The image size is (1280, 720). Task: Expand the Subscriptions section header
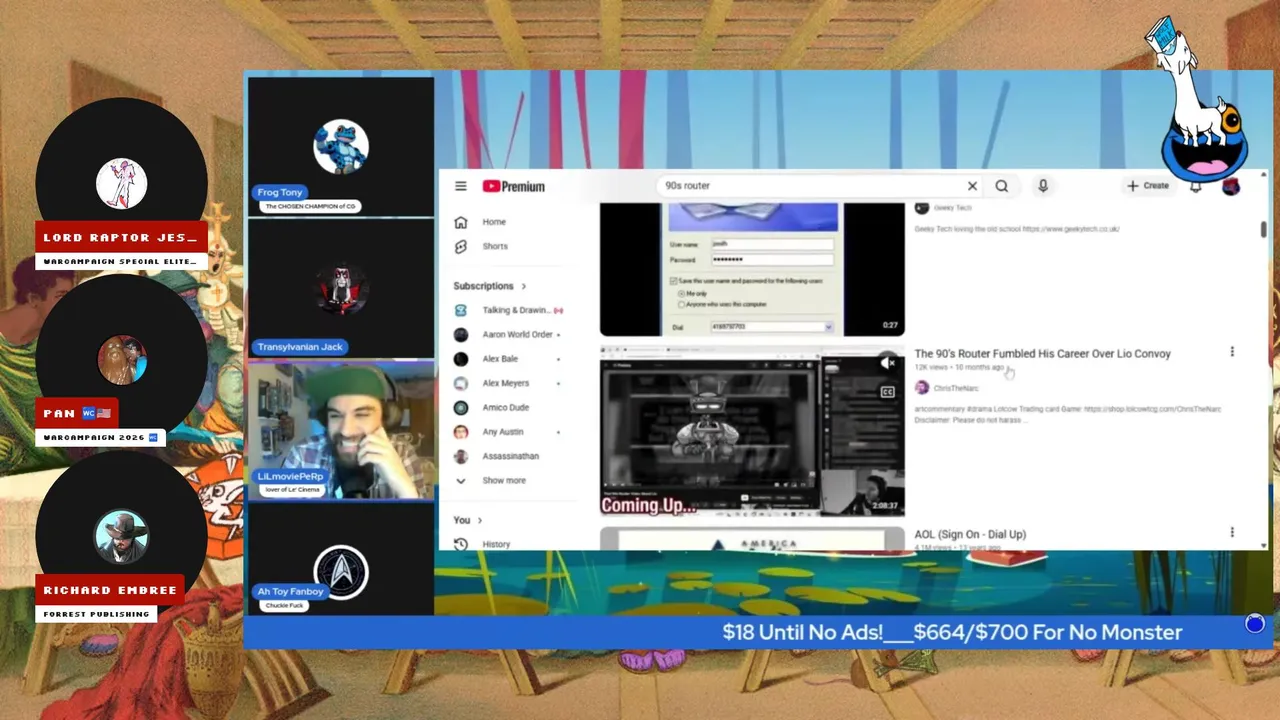tap(490, 286)
